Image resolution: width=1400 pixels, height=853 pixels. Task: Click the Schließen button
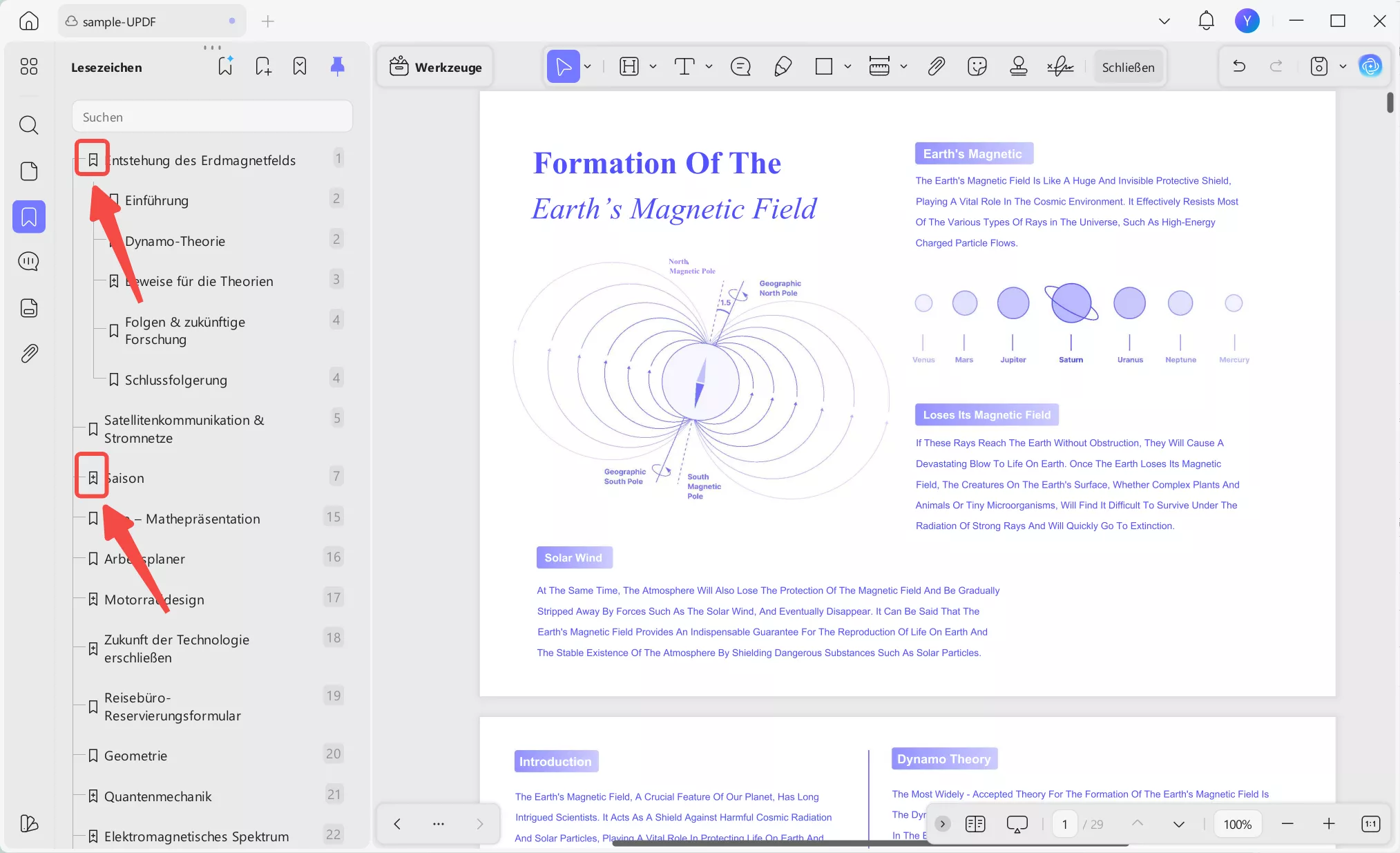[x=1128, y=67]
